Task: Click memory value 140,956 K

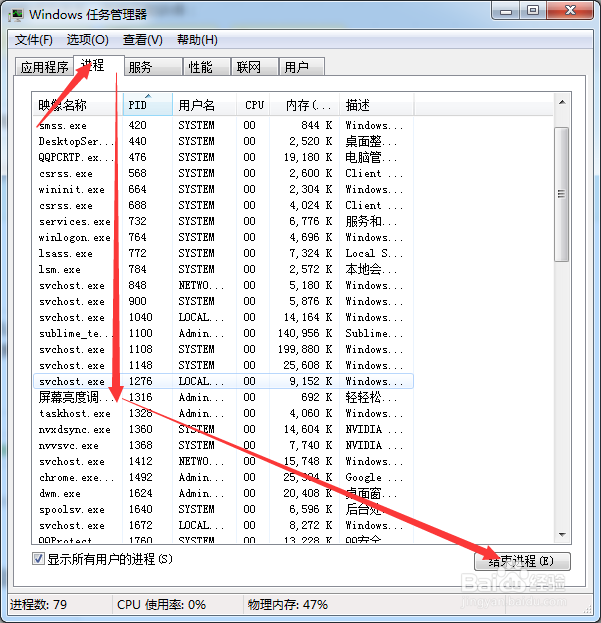Action: pos(305,333)
